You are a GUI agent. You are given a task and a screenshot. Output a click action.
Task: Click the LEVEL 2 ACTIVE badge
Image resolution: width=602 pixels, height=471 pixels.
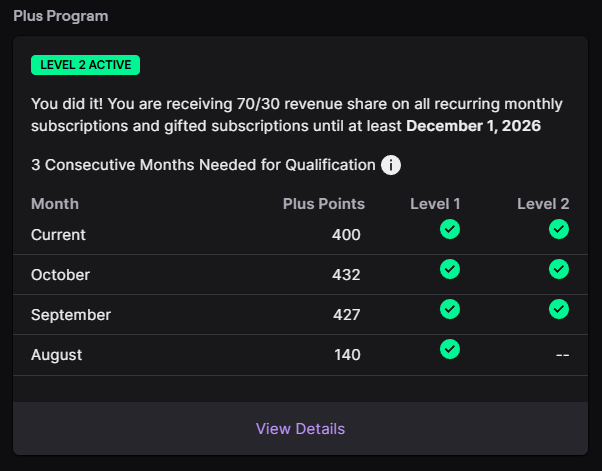(x=86, y=65)
